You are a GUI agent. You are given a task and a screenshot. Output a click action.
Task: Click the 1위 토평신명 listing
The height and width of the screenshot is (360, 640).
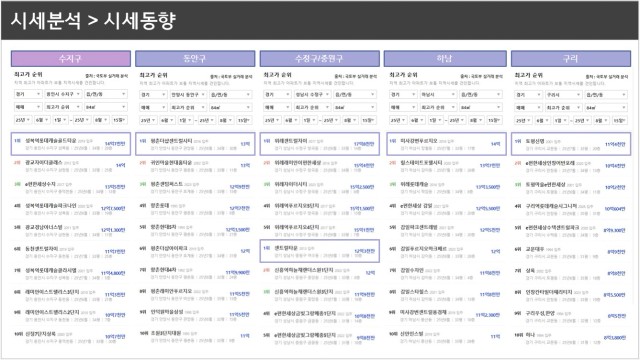571,144
